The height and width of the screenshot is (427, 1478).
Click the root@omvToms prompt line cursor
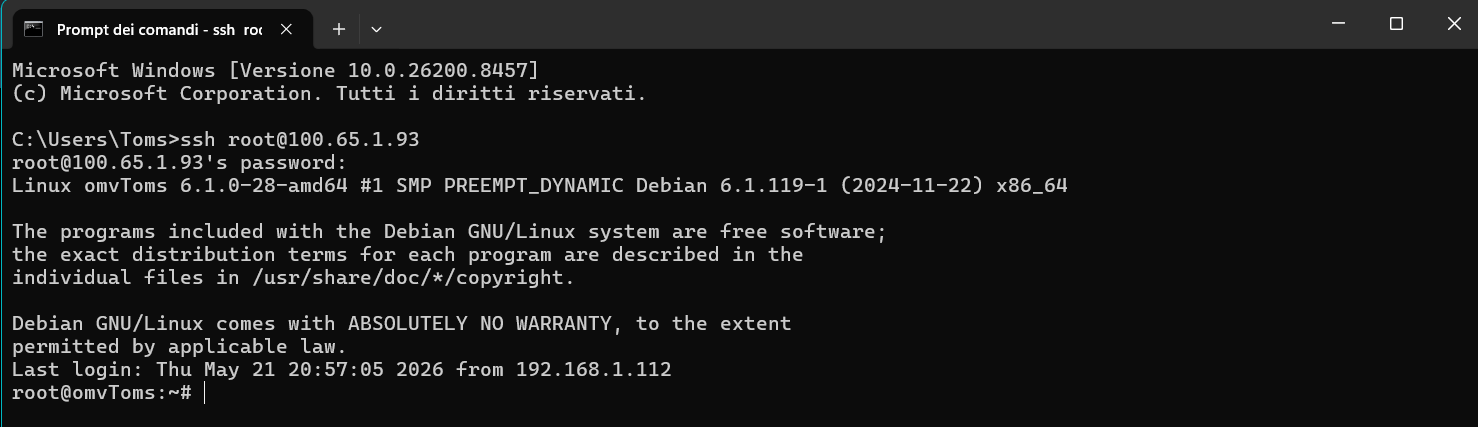[x=204, y=393]
